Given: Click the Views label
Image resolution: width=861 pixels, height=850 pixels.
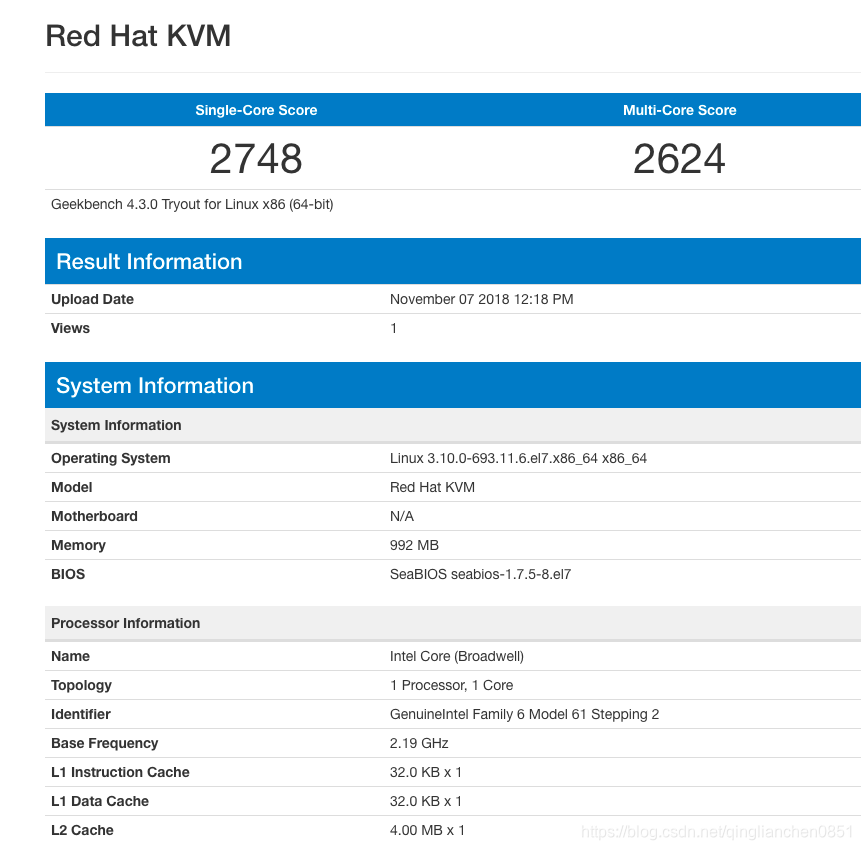Looking at the screenshot, I should coord(70,328).
